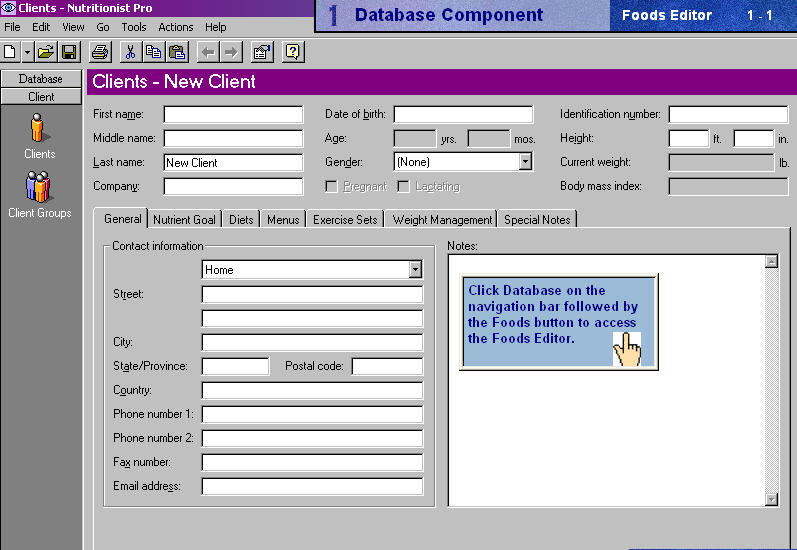The image size is (797, 550).
Task: Open the Tools menu
Action: pos(134,27)
